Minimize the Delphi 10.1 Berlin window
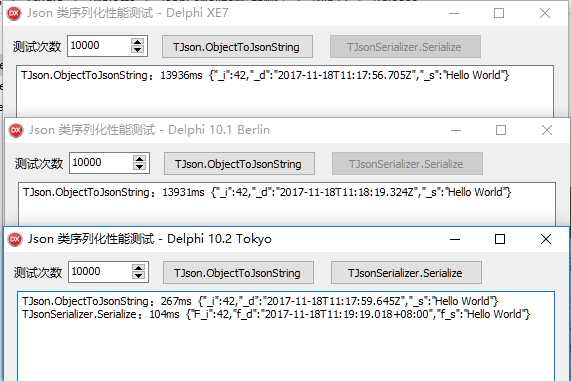Viewport: 571px width, 381px height. (x=456, y=130)
